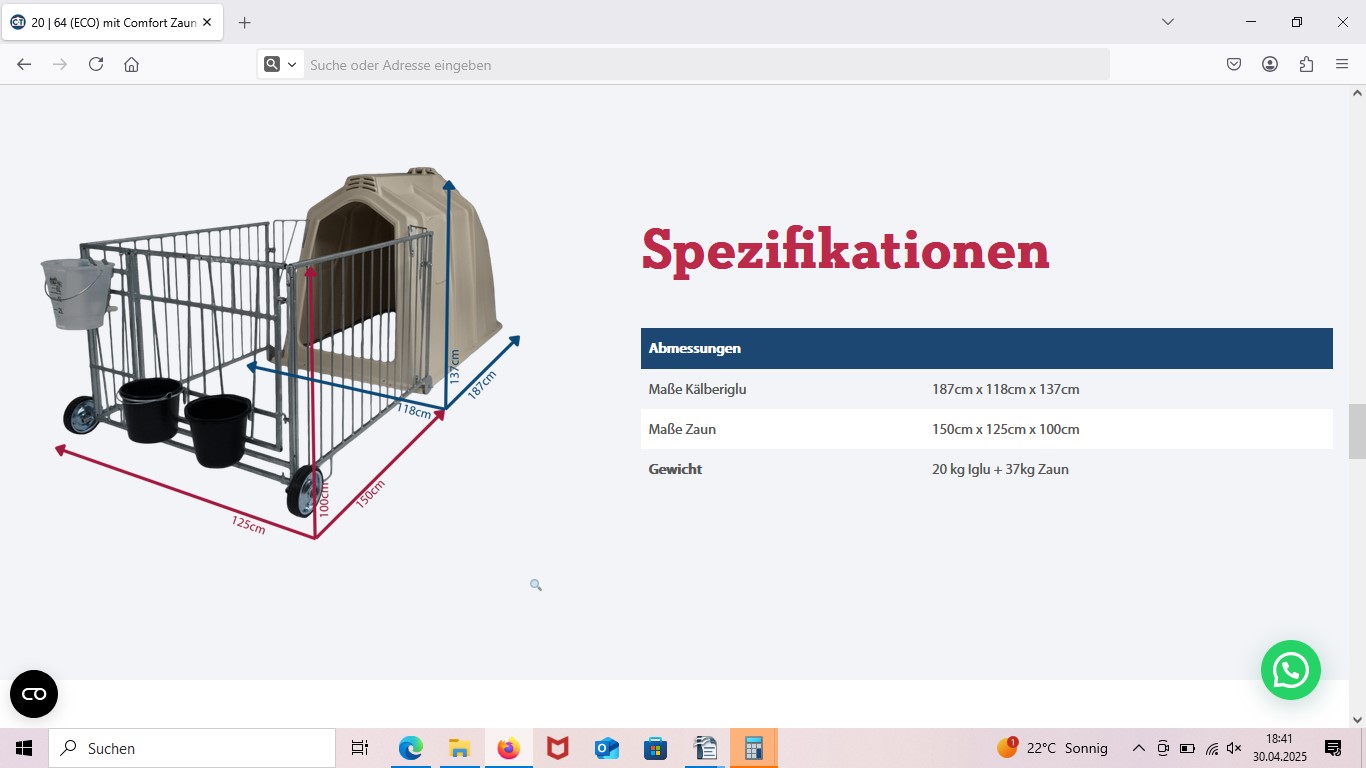Viewport: 1366px width, 768px height.
Task: Save page to Pocket
Action: click(1234, 64)
